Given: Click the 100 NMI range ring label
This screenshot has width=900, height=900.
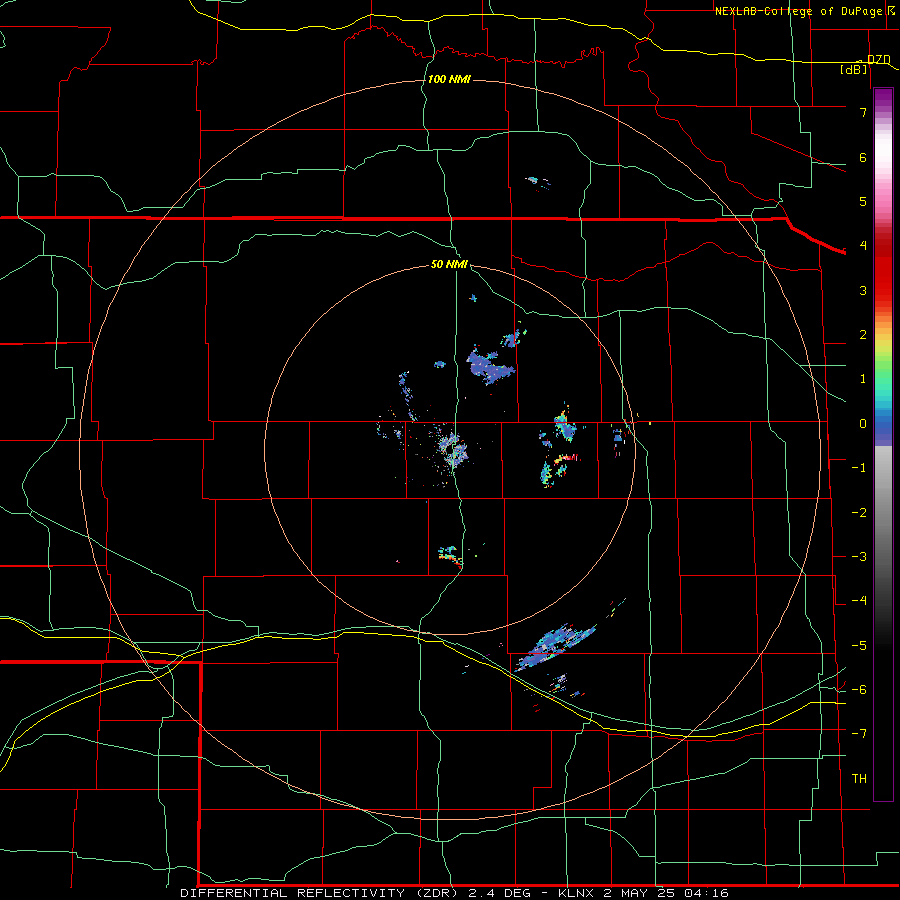Looking at the screenshot, I should pyautogui.click(x=449, y=79).
